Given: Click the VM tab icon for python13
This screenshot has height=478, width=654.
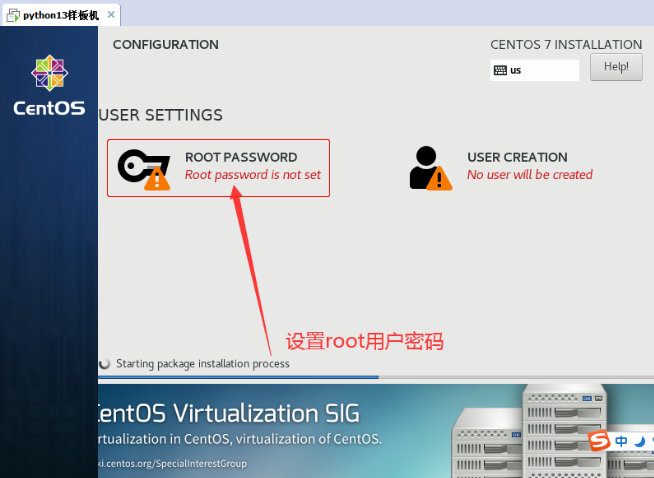Looking at the screenshot, I should coord(13,15).
